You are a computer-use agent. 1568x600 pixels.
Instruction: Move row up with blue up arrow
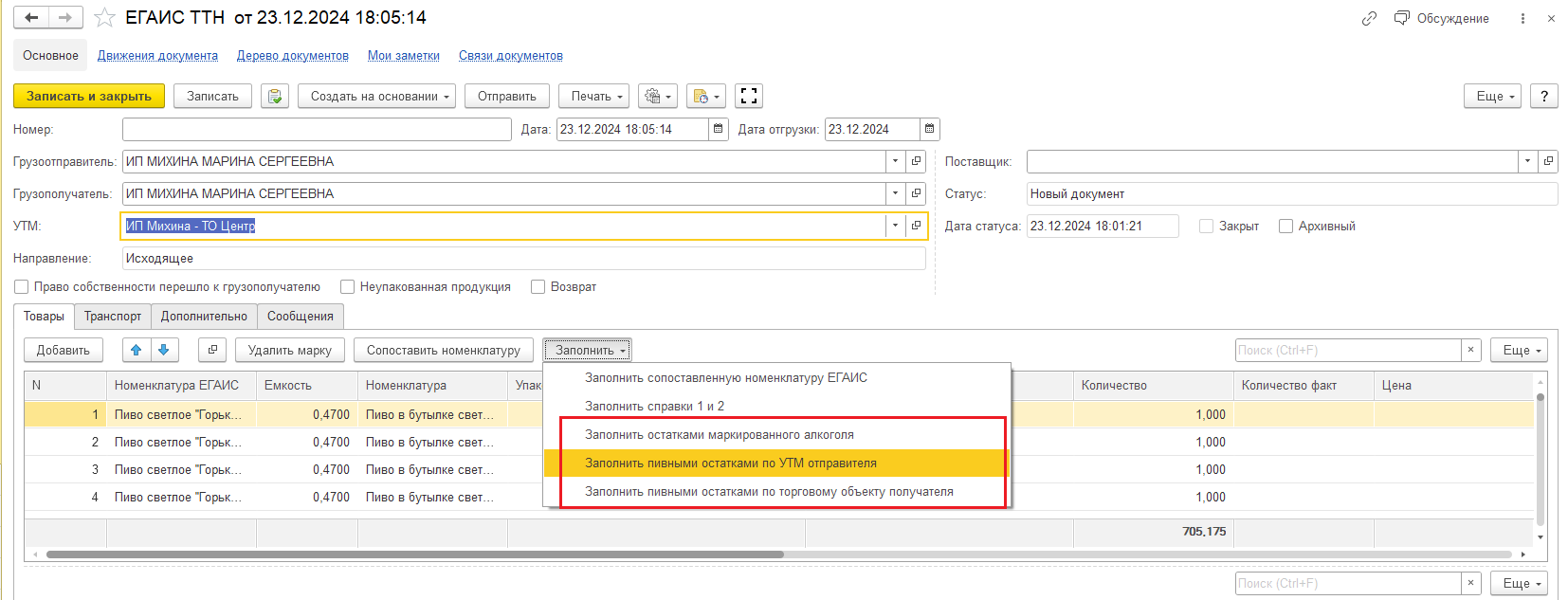[137, 350]
